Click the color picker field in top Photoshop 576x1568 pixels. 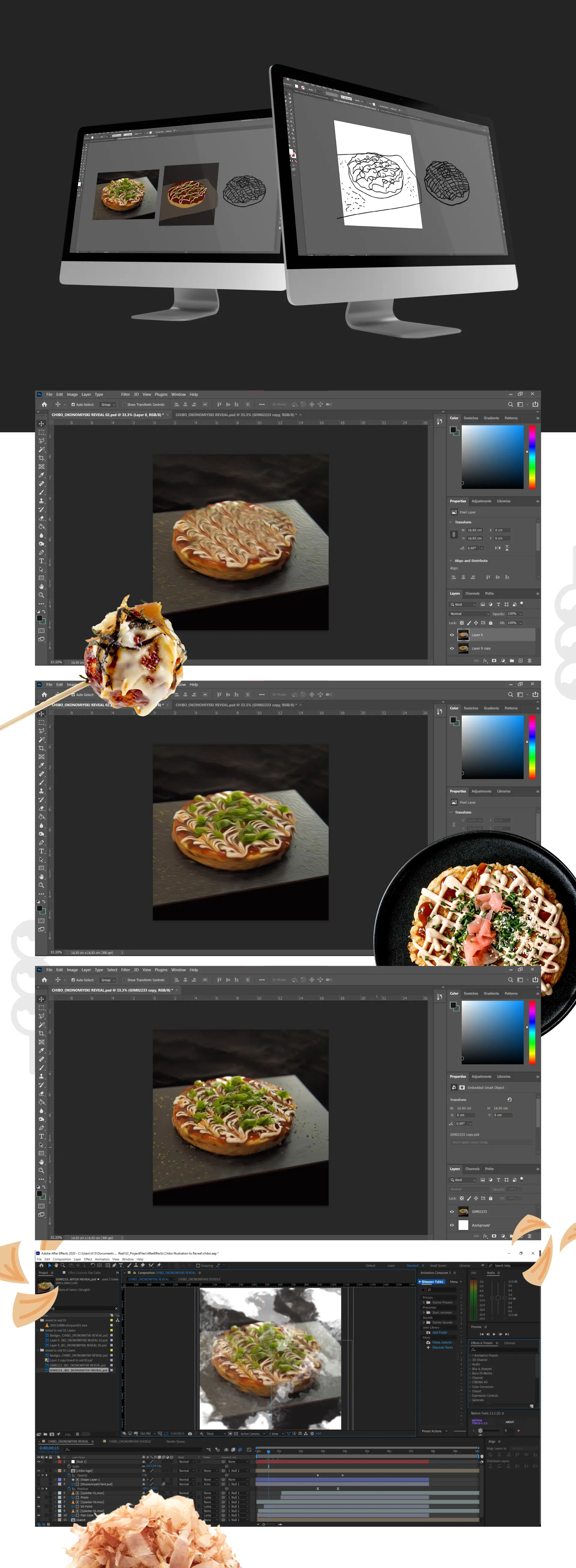click(493, 457)
